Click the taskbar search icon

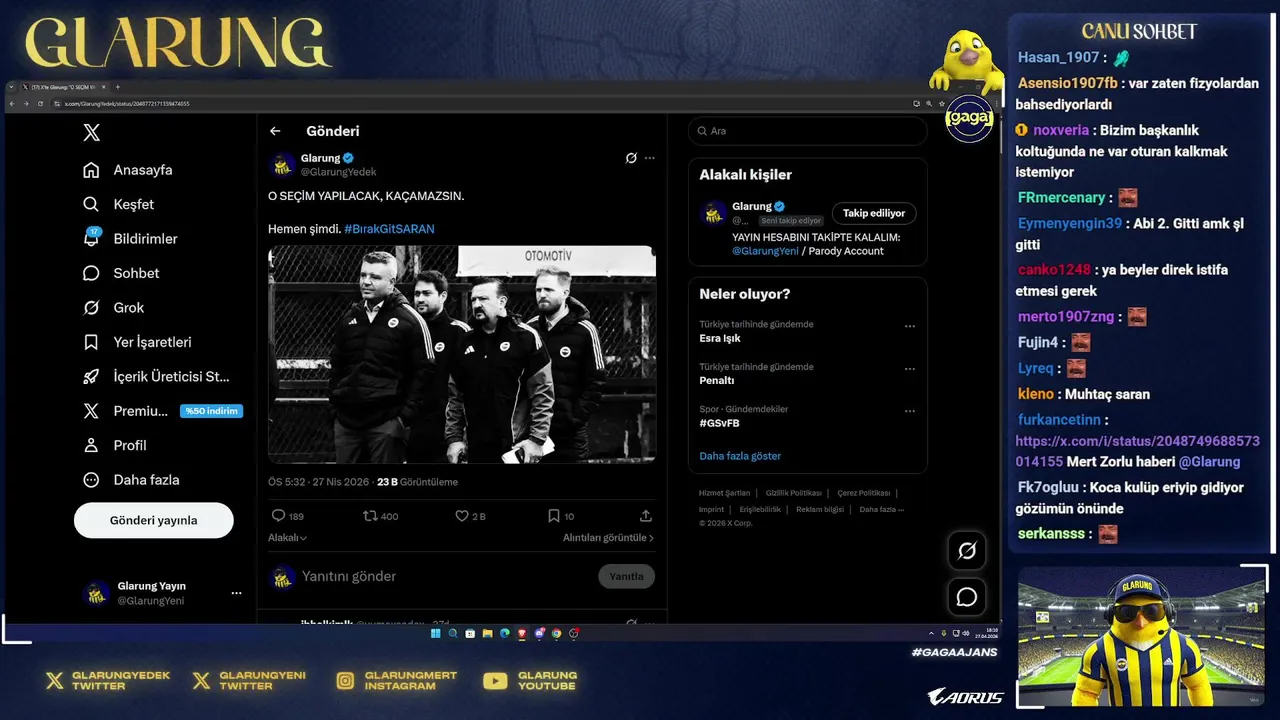pyautogui.click(x=453, y=633)
